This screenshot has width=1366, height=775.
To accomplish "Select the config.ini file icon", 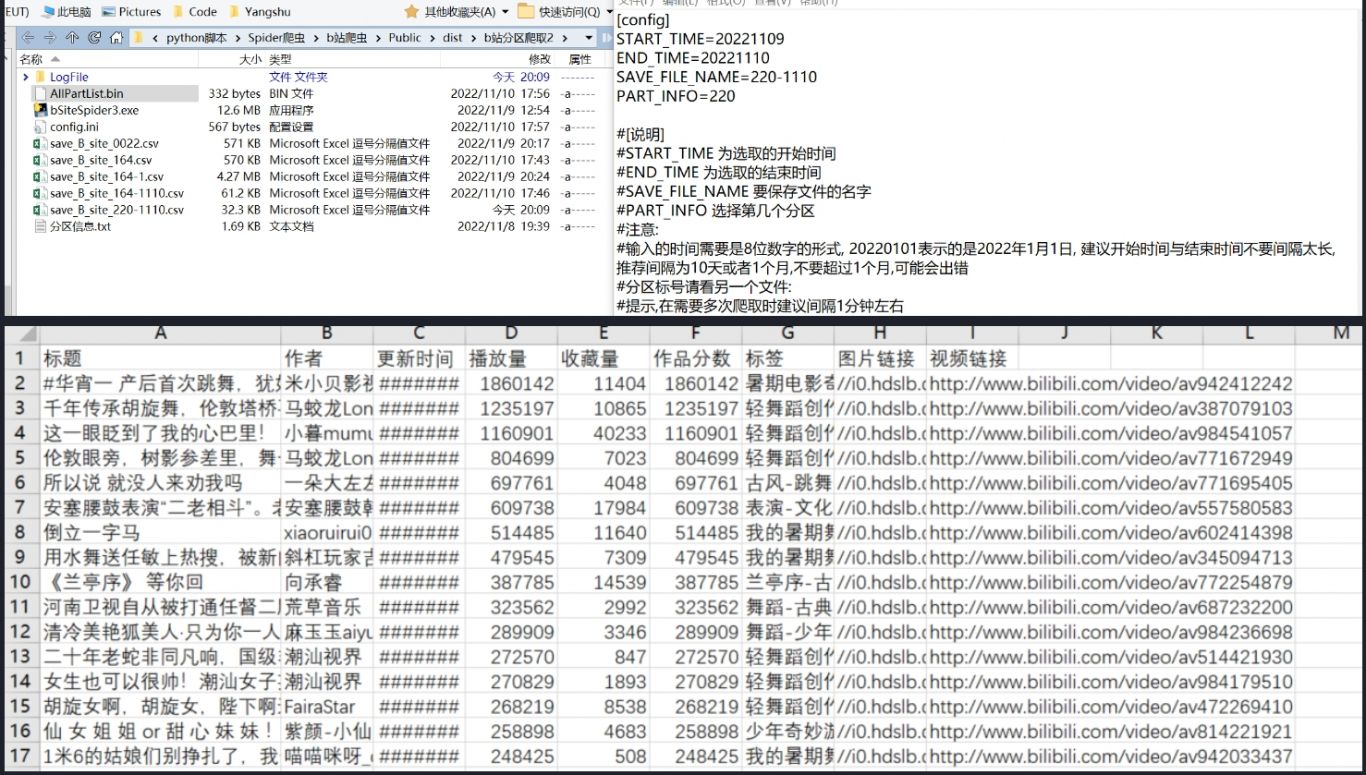I will coord(41,127).
